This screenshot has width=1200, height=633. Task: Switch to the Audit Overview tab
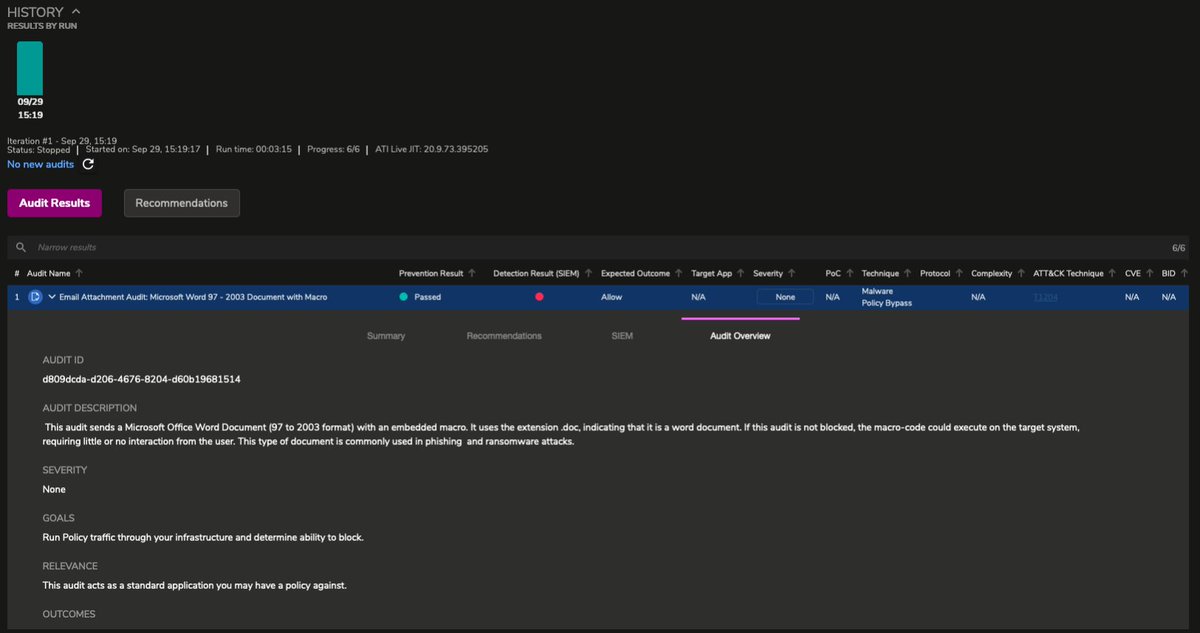click(740, 336)
